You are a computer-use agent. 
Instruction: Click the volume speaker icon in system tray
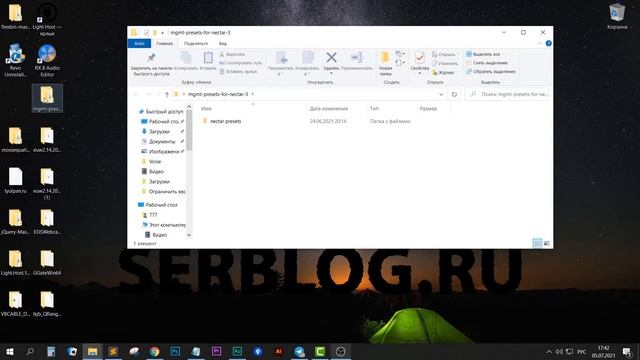[x=559, y=351]
